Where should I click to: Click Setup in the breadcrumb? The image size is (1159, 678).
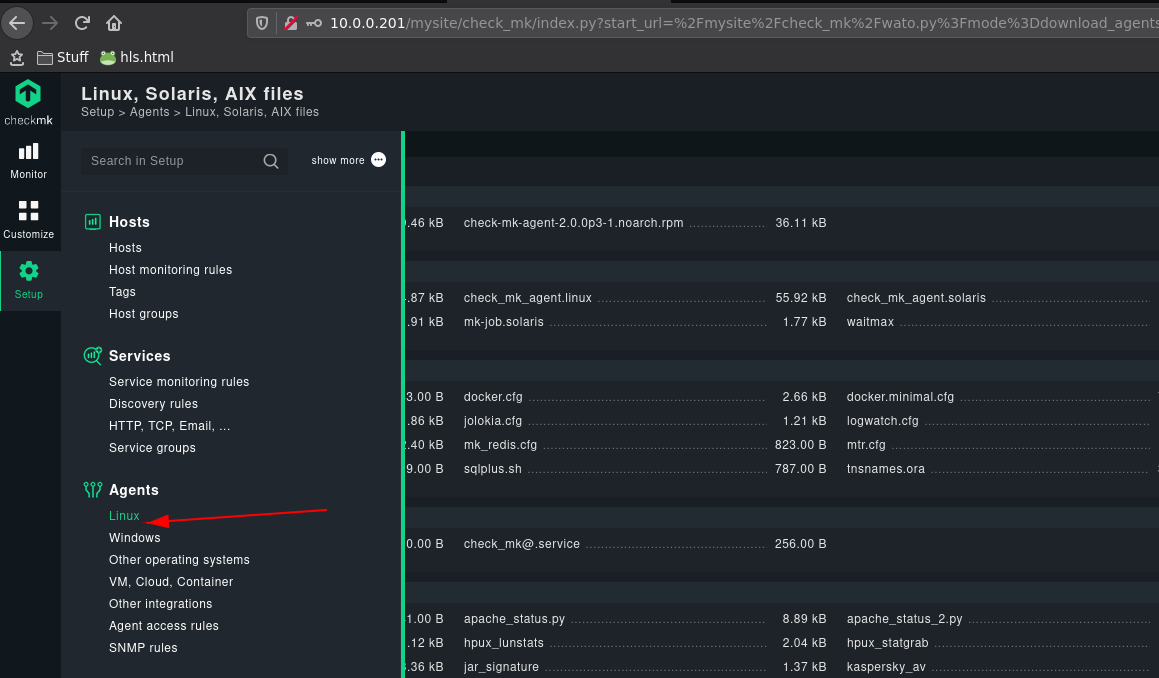coord(98,112)
